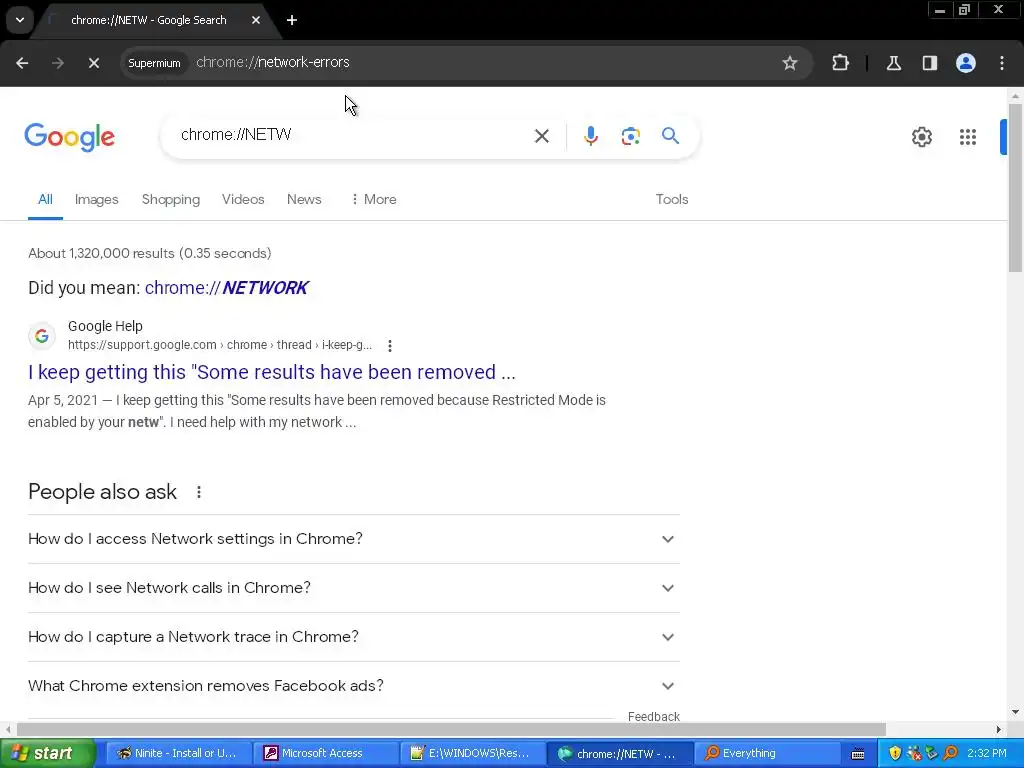Click the Google logo
Image resolution: width=1024 pixels, height=768 pixels.
70,136
